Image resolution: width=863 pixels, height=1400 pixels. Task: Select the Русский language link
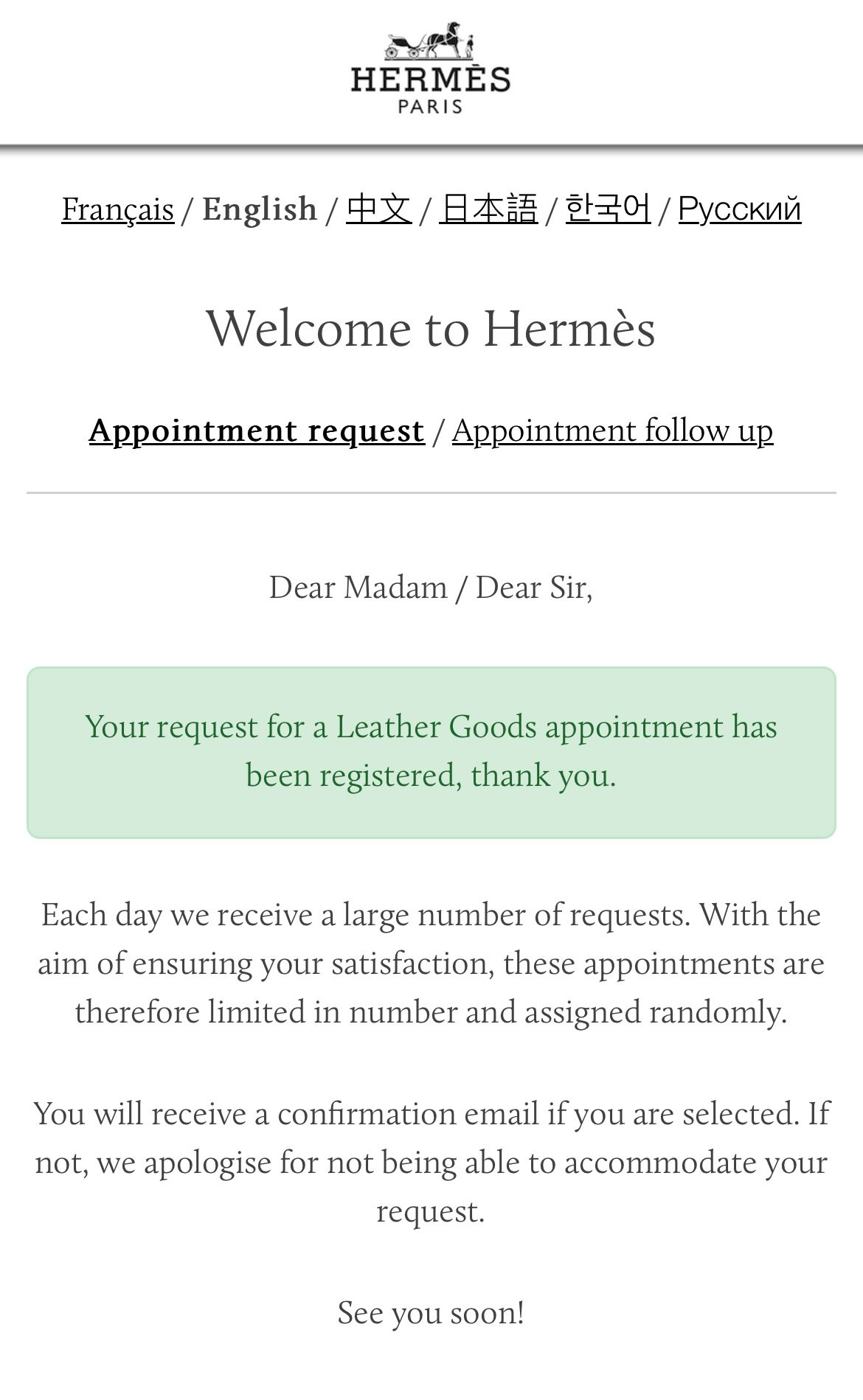[x=740, y=209]
